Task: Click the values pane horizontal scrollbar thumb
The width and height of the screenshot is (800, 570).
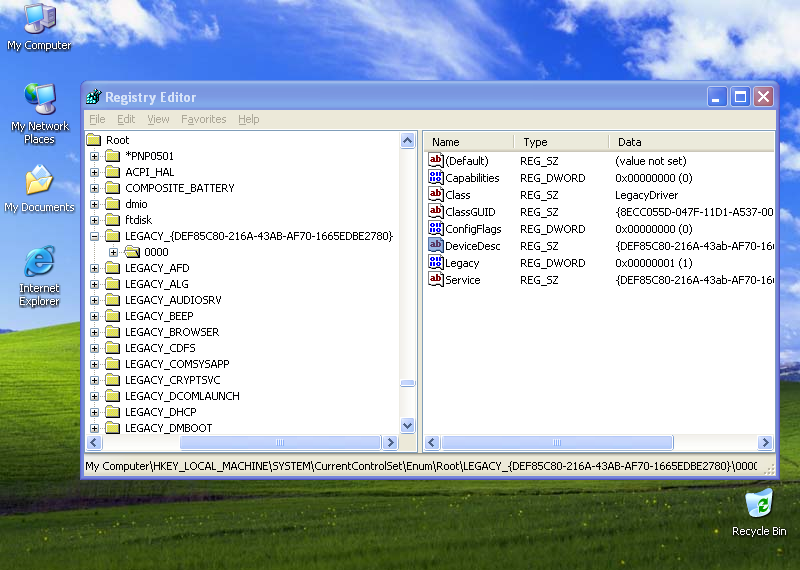Action: (x=557, y=442)
